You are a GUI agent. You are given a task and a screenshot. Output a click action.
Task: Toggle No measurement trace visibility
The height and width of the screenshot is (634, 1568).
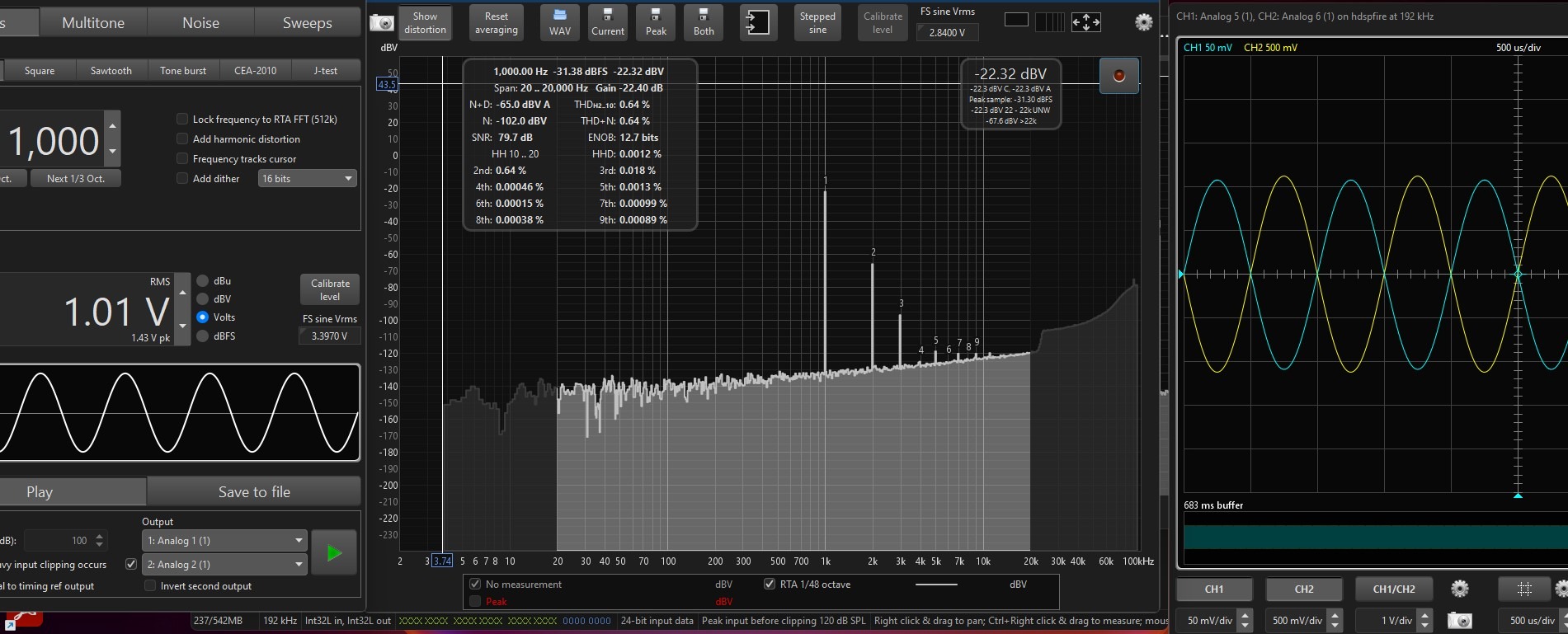474,584
